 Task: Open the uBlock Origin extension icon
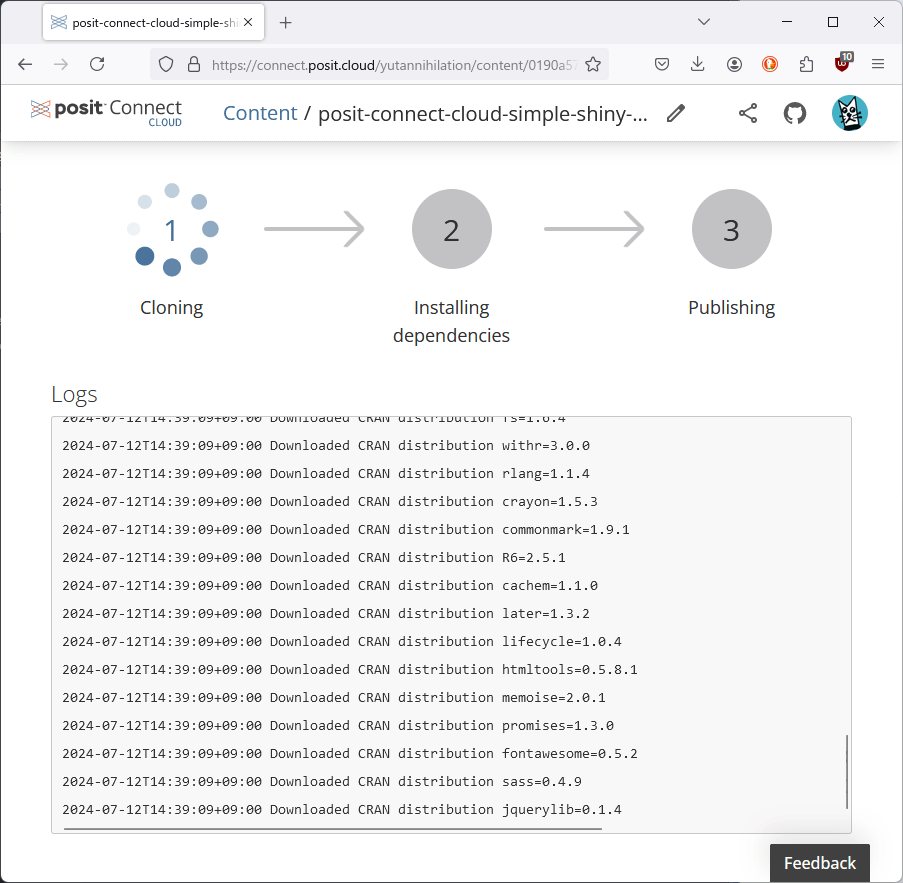coord(842,63)
